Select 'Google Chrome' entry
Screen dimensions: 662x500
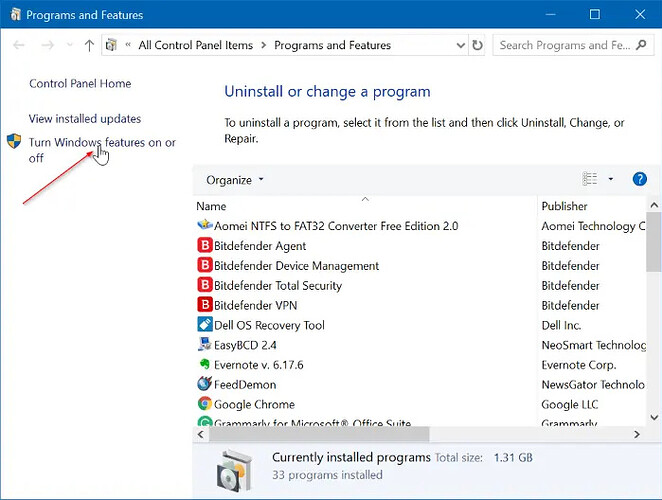[254, 405]
